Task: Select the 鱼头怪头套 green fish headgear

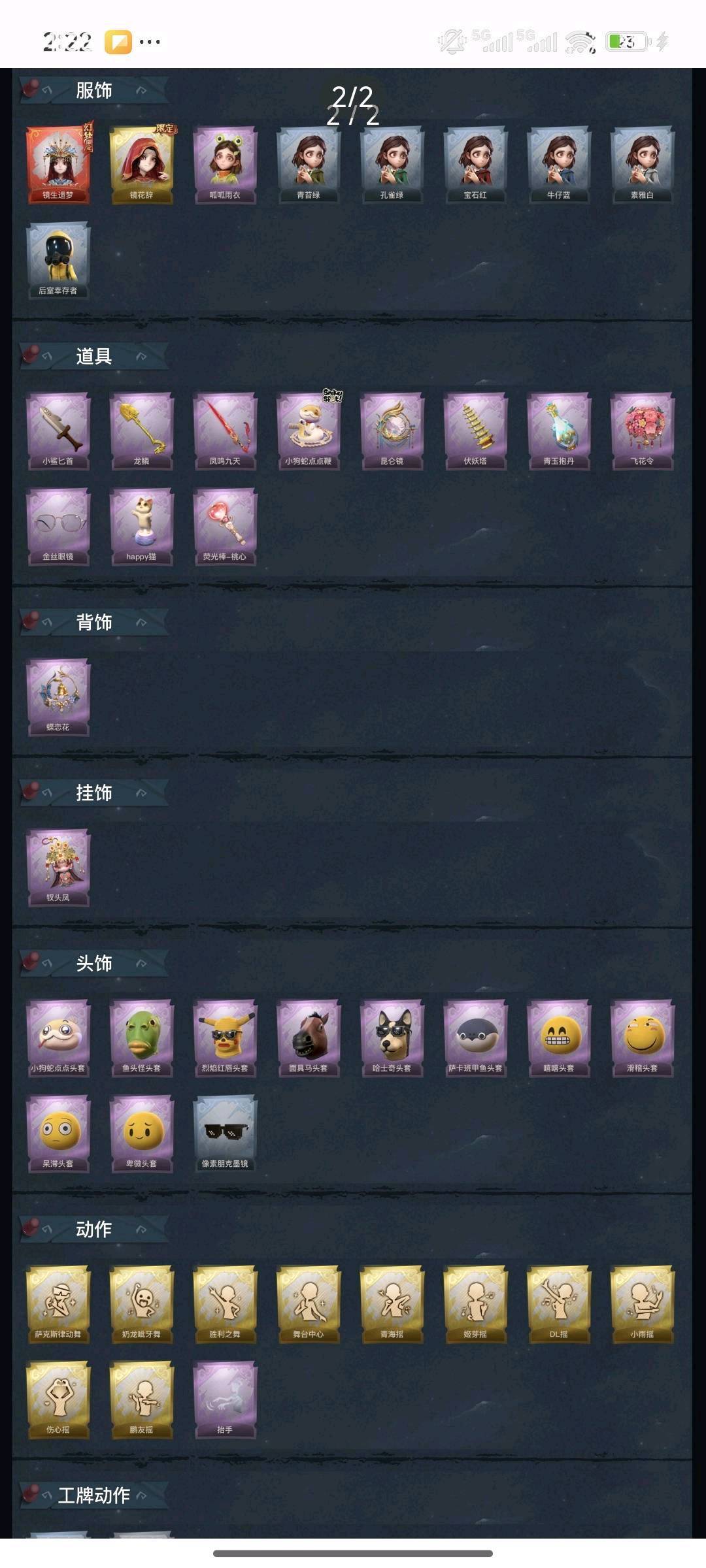Action: pyautogui.click(x=141, y=1037)
